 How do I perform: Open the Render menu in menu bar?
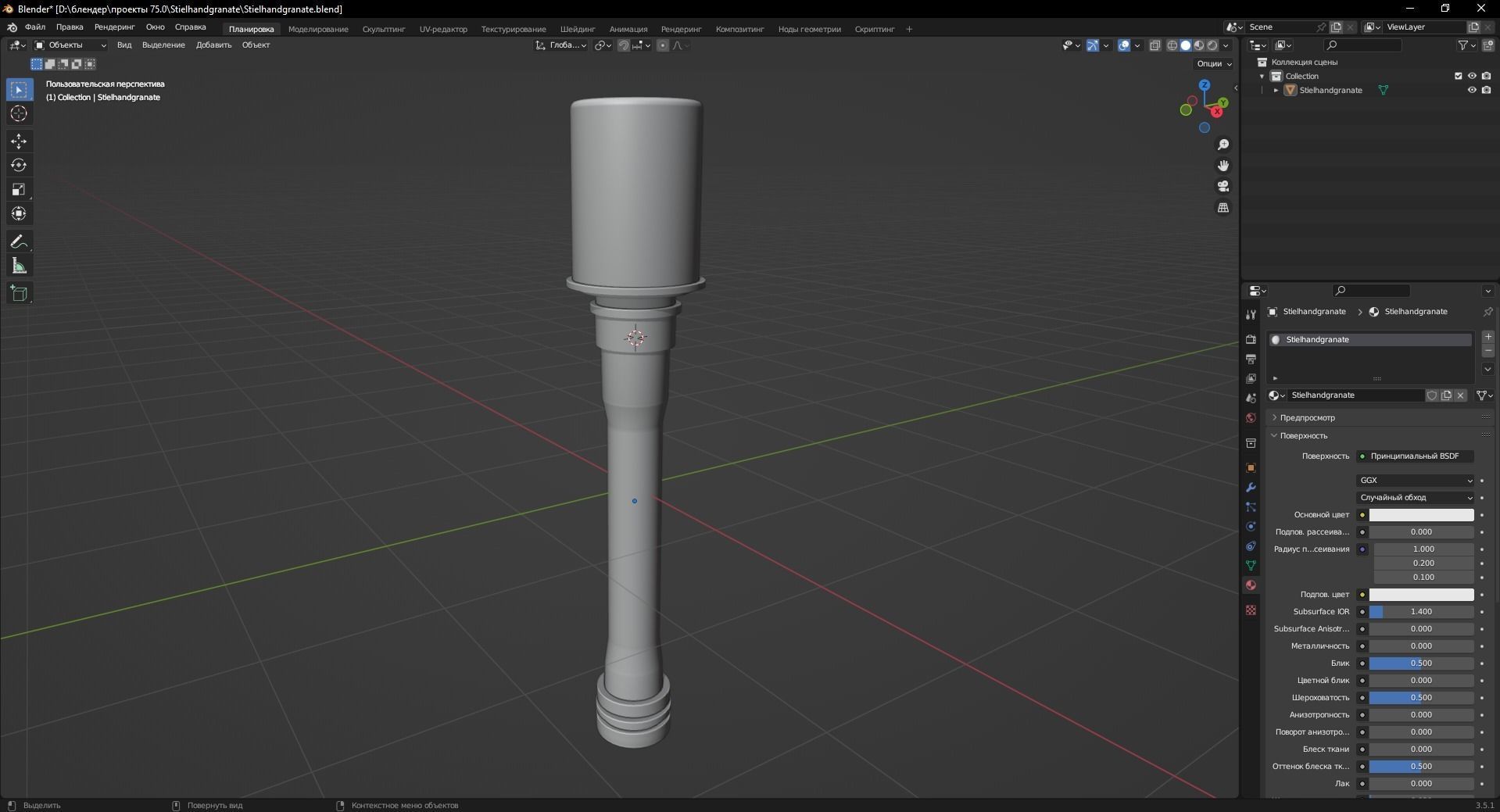point(114,27)
